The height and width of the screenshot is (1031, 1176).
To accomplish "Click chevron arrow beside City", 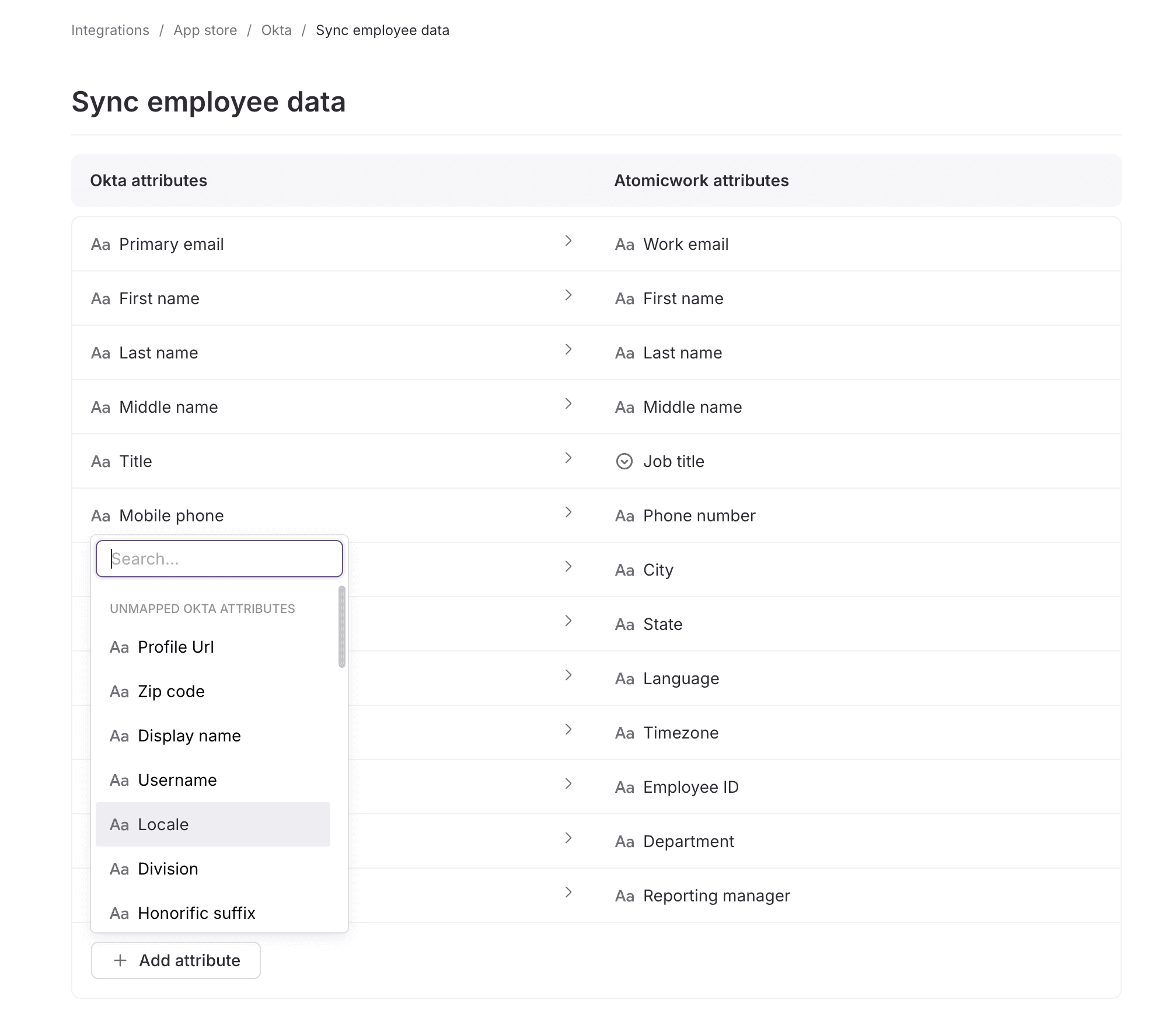I will click(x=568, y=566).
